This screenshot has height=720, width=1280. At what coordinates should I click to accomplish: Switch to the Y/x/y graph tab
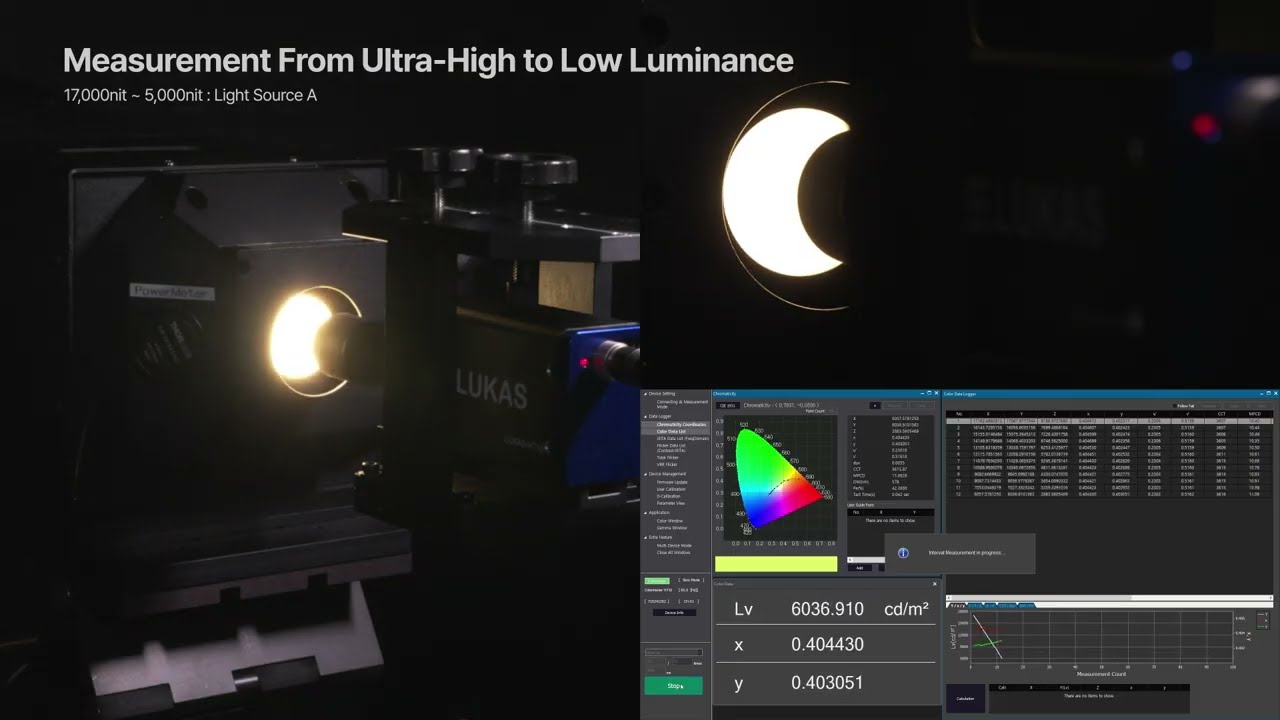957,605
